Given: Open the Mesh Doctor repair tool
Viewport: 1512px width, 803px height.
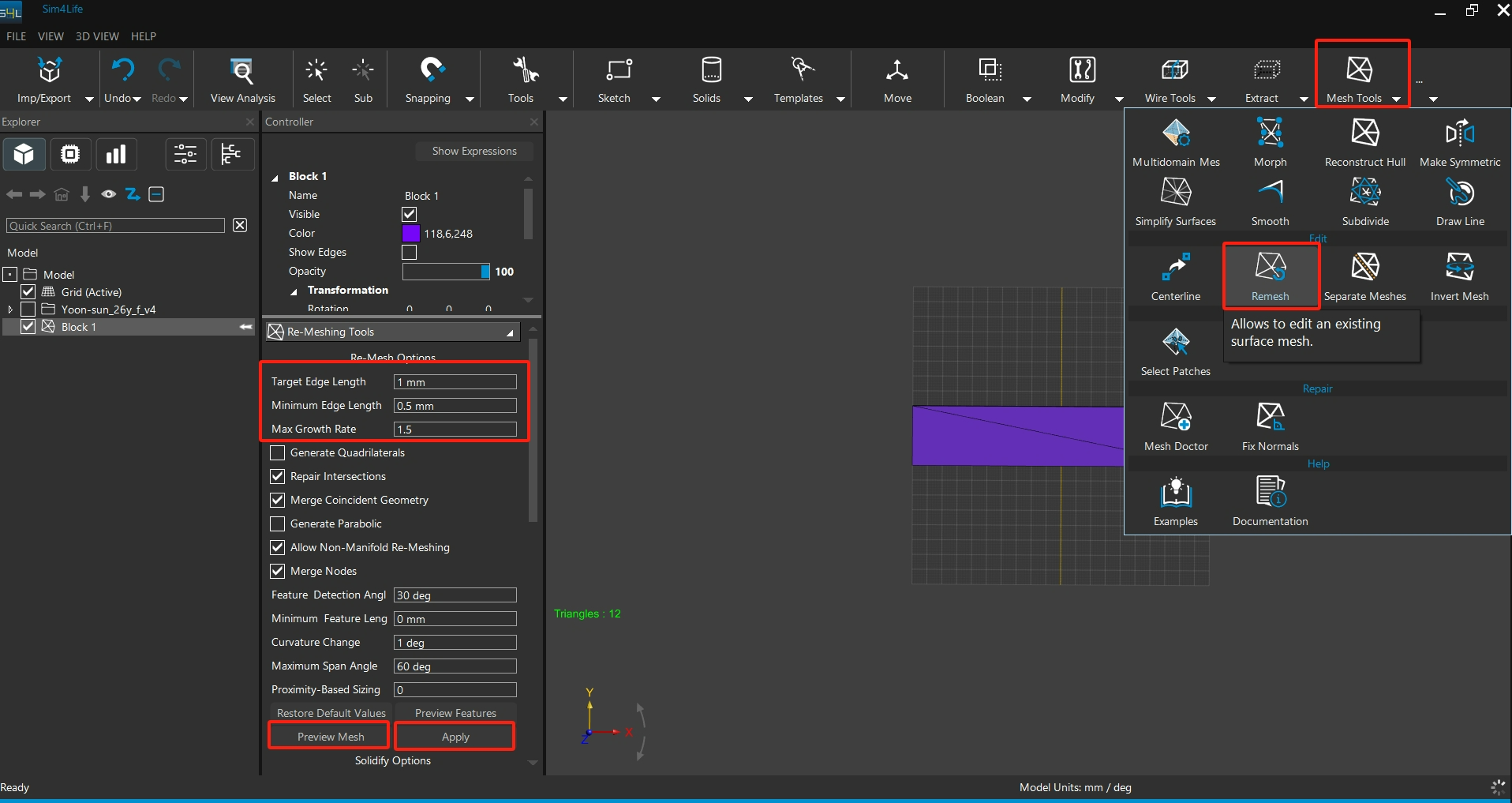Looking at the screenshot, I should [1176, 418].
